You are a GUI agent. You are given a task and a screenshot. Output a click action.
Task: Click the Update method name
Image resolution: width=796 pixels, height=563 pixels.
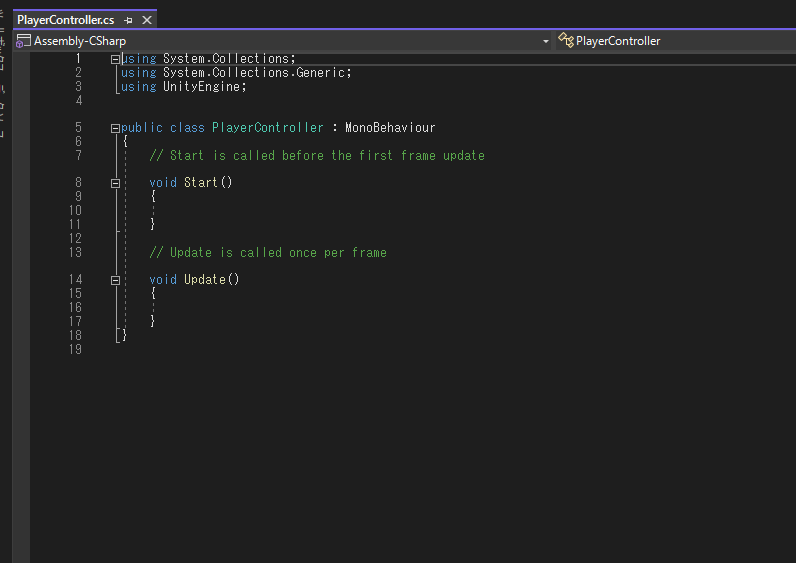tap(205, 279)
